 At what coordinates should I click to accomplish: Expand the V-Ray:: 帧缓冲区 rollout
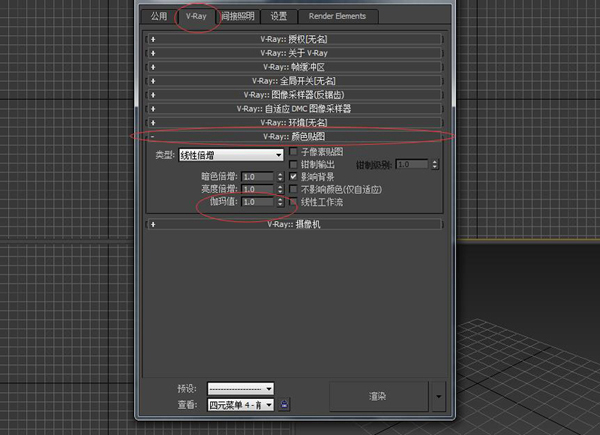294,67
